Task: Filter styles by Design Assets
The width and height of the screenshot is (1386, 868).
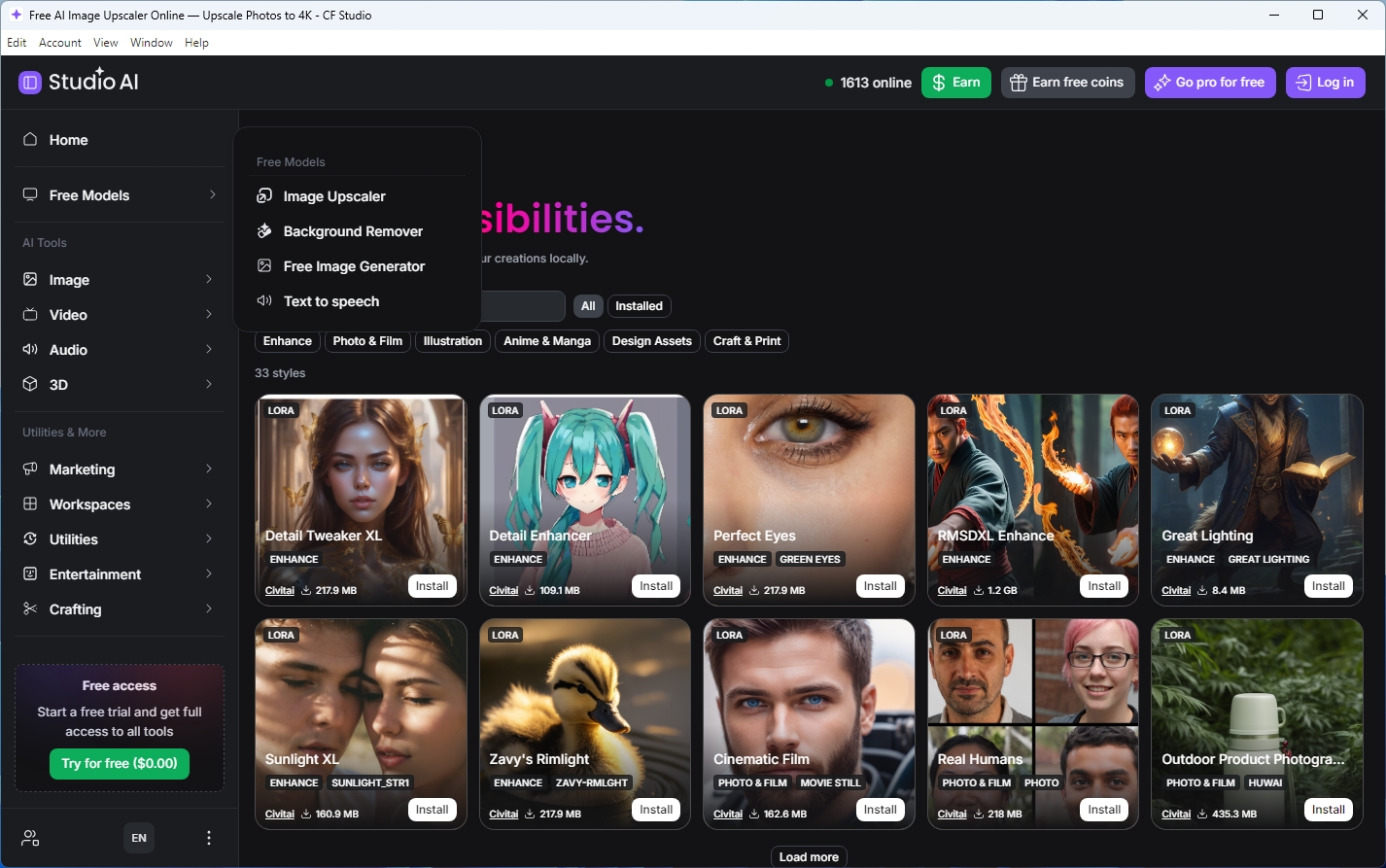Action: point(652,341)
